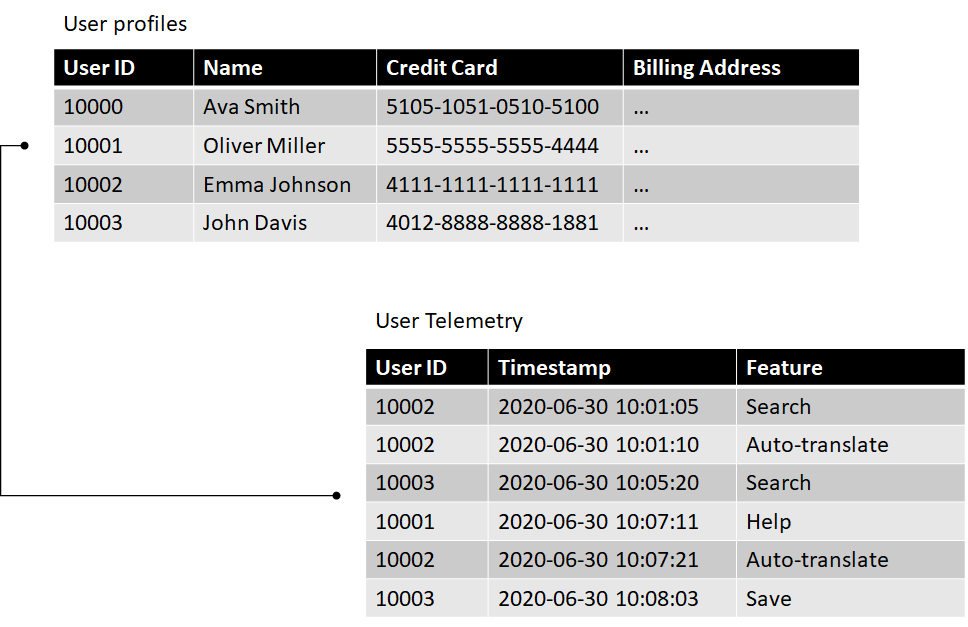The width and height of the screenshot is (968, 627).
Task: Select Oliver Miller's credit card number
Action: [492, 146]
